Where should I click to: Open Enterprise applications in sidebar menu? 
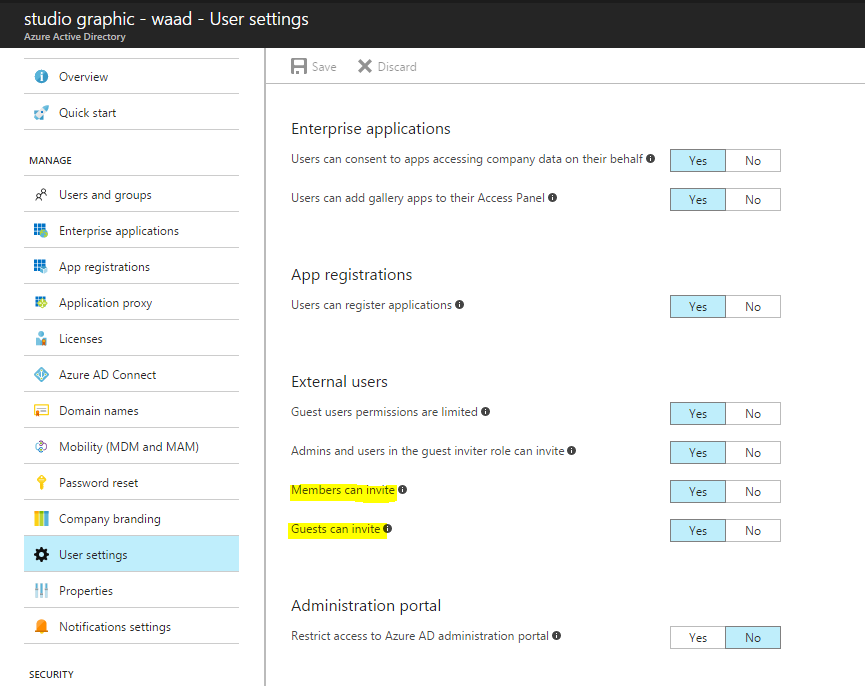point(131,231)
